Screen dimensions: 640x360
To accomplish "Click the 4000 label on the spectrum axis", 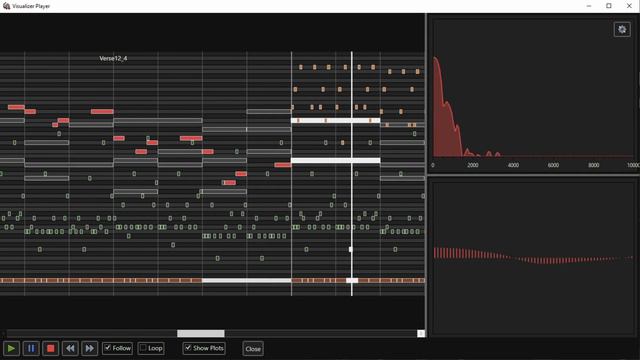I will [x=513, y=165].
